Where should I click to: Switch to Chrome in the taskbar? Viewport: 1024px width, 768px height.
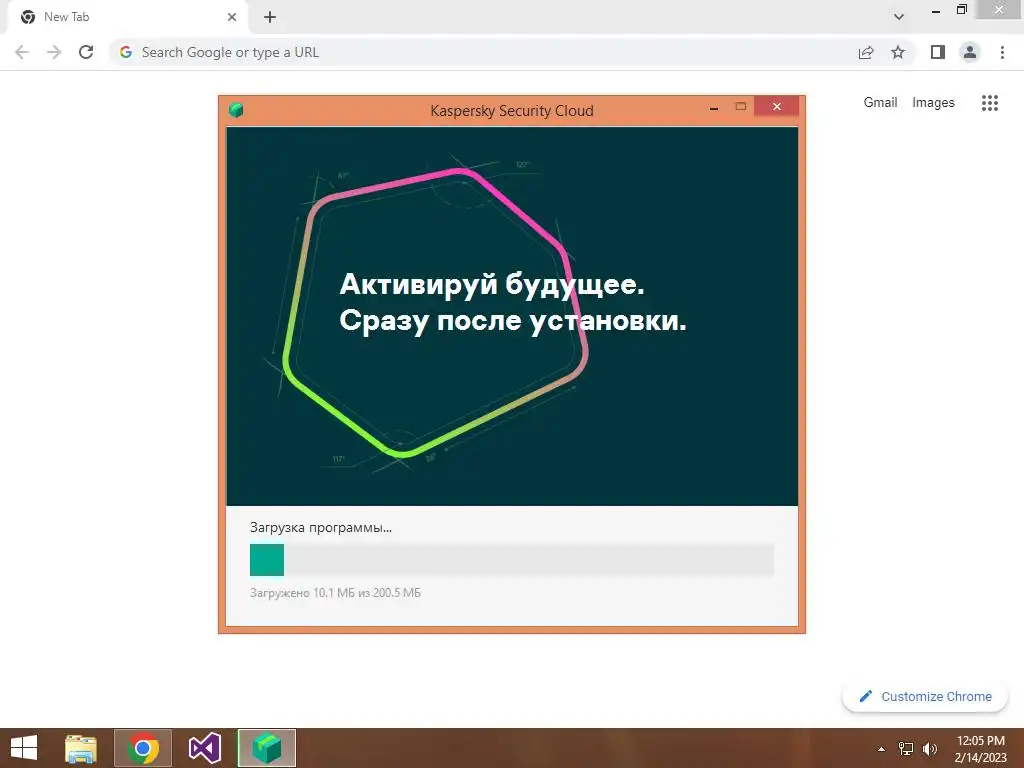tap(142, 748)
